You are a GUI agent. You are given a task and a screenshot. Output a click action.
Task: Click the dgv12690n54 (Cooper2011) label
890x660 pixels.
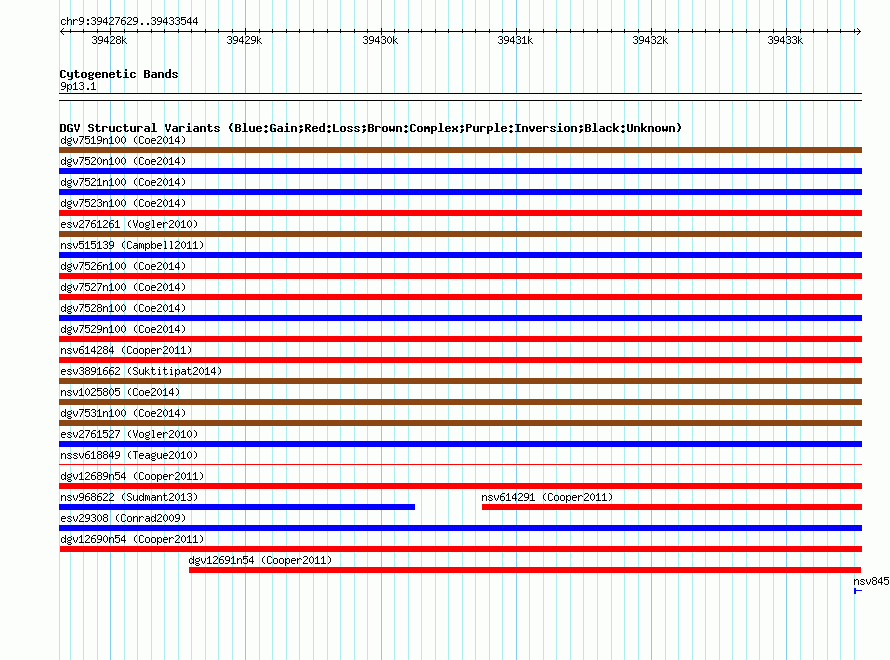coord(132,539)
